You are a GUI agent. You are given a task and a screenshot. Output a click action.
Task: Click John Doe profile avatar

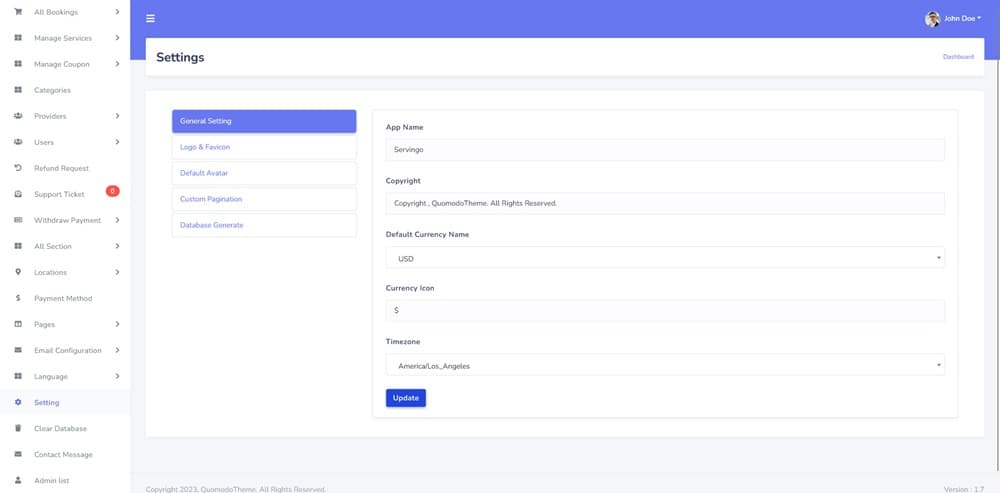pyautogui.click(x=932, y=19)
